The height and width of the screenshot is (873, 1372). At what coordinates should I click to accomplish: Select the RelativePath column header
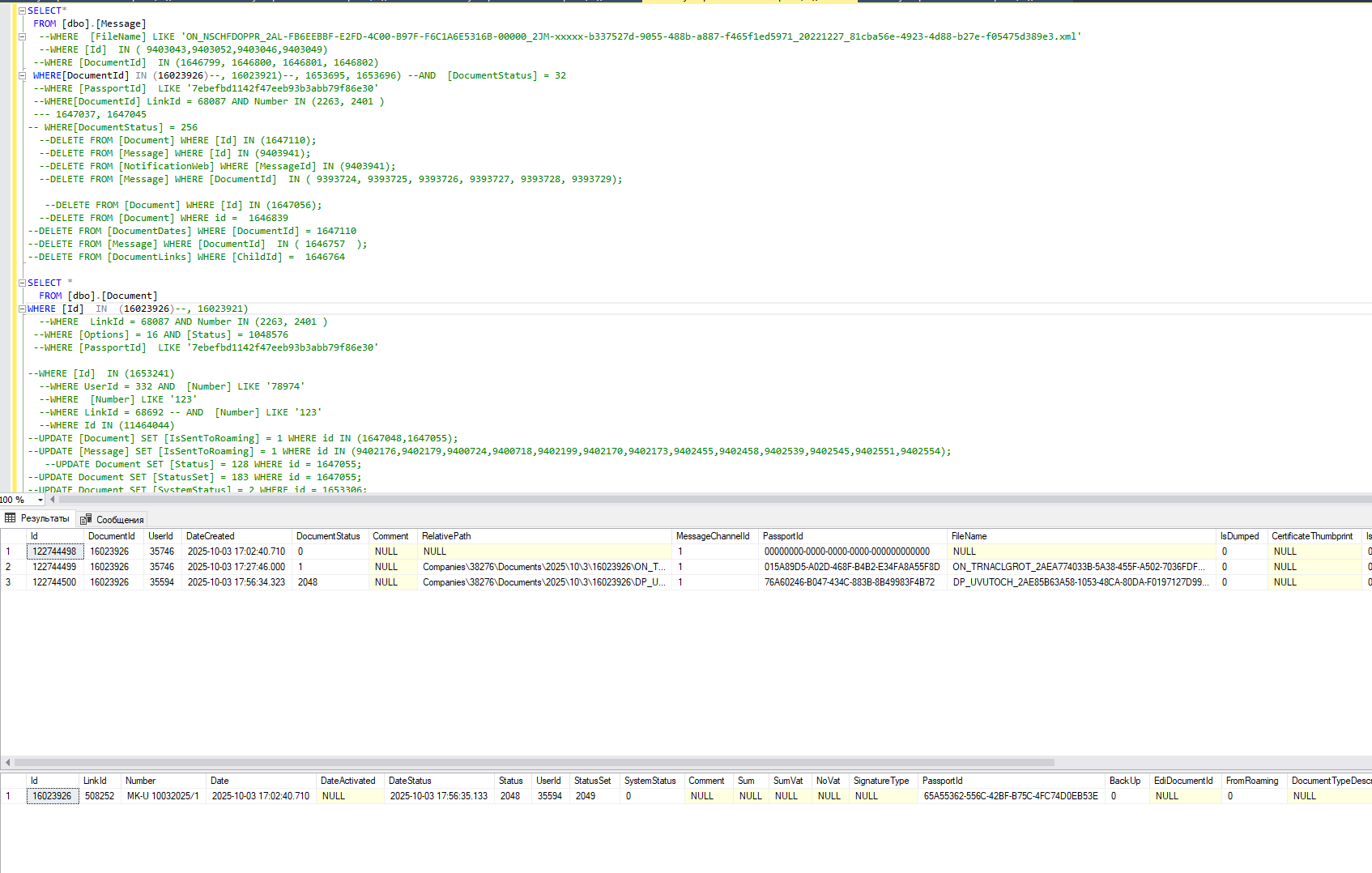[545, 536]
